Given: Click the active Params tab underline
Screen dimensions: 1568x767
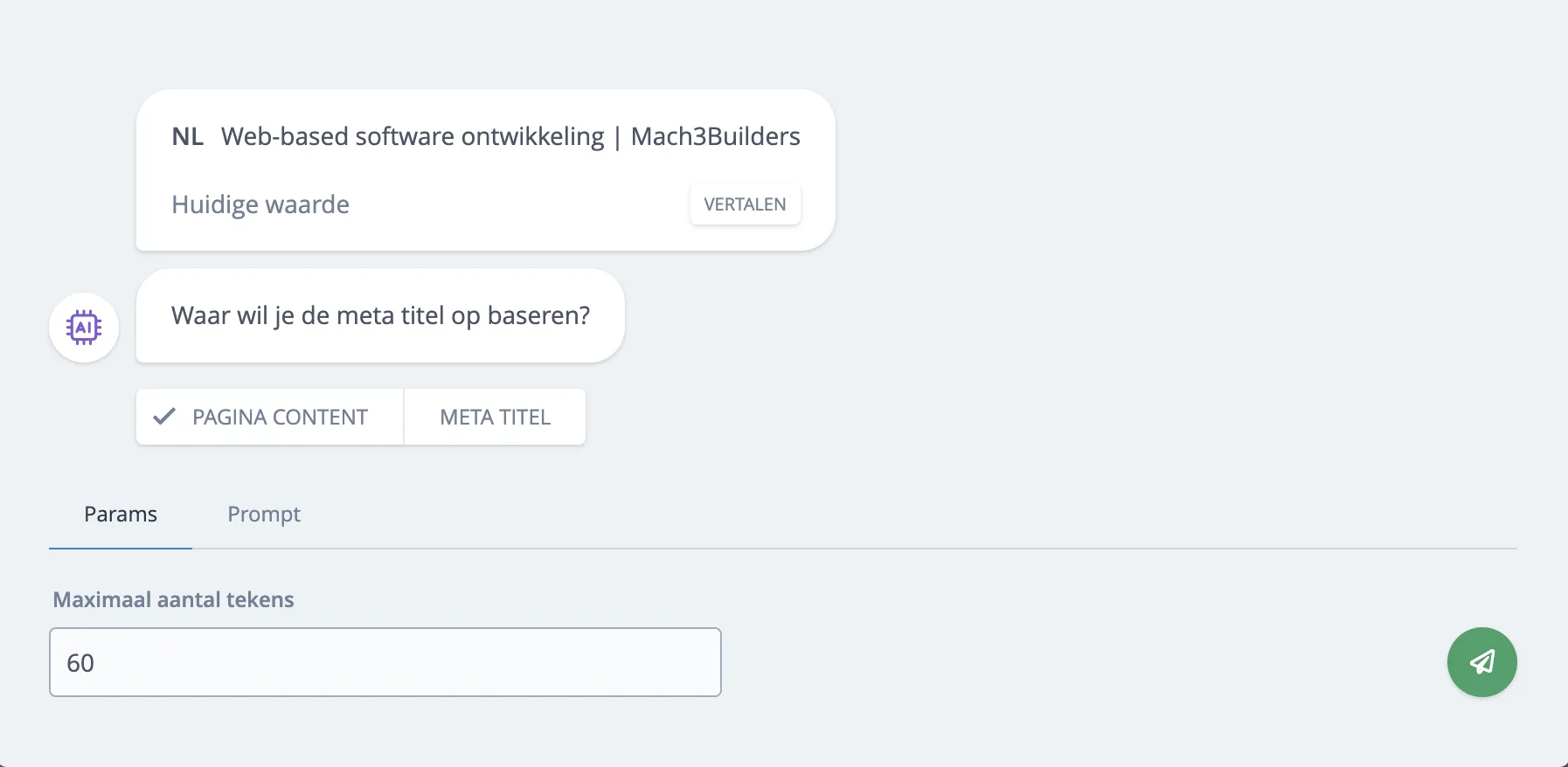Looking at the screenshot, I should (120, 549).
